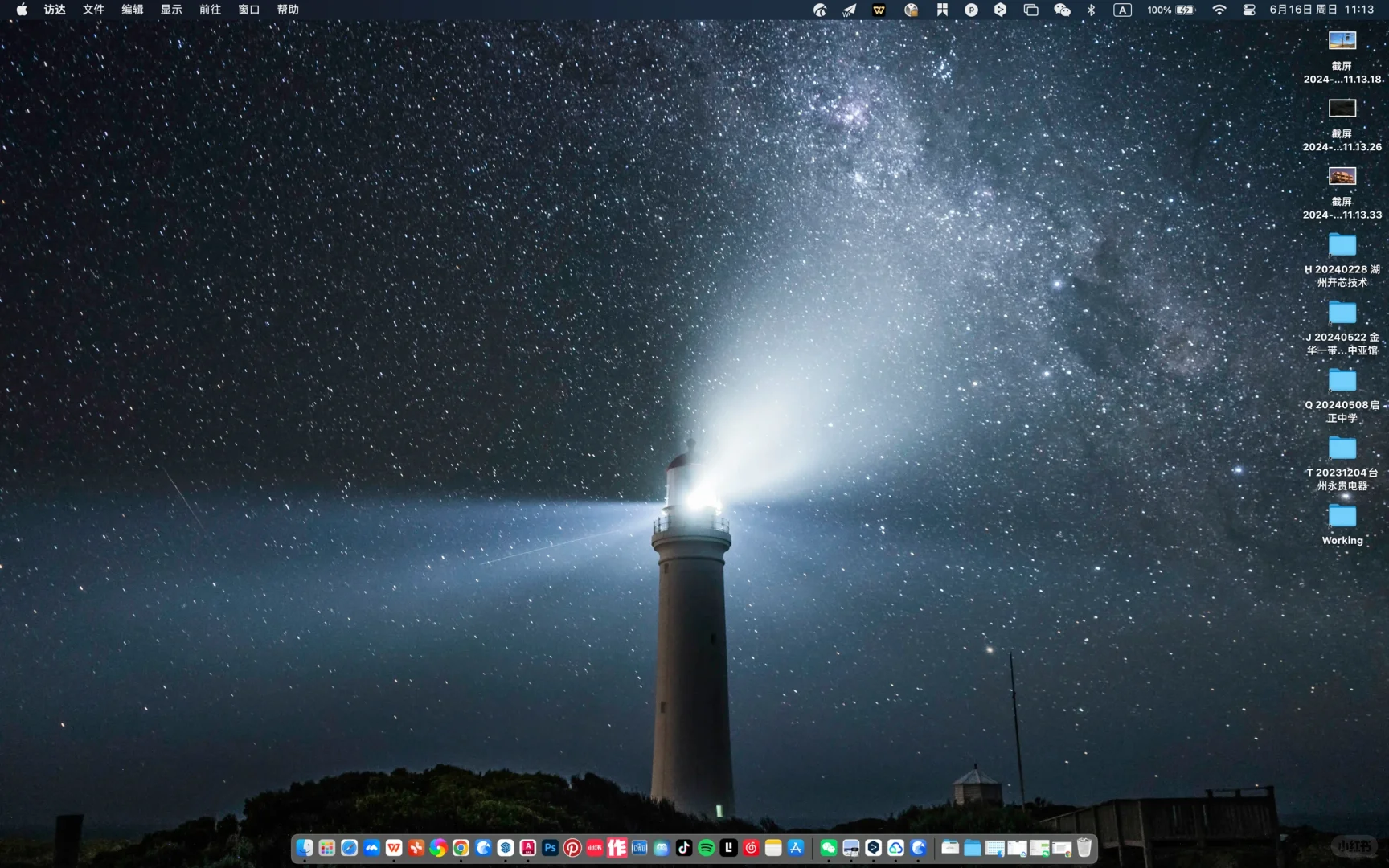Launch Pinterest from the Dock

[x=572, y=847]
